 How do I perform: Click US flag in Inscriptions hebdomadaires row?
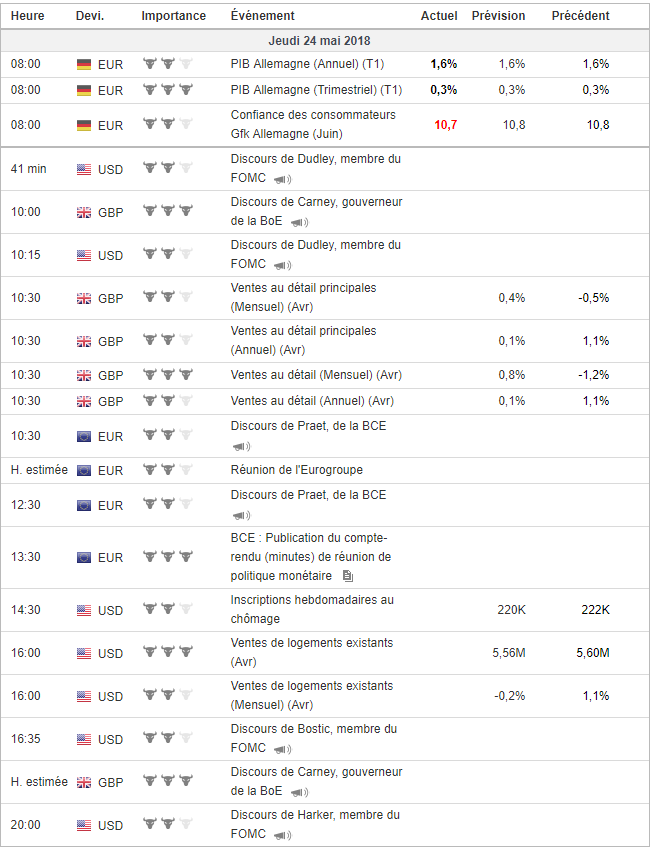coord(84,610)
